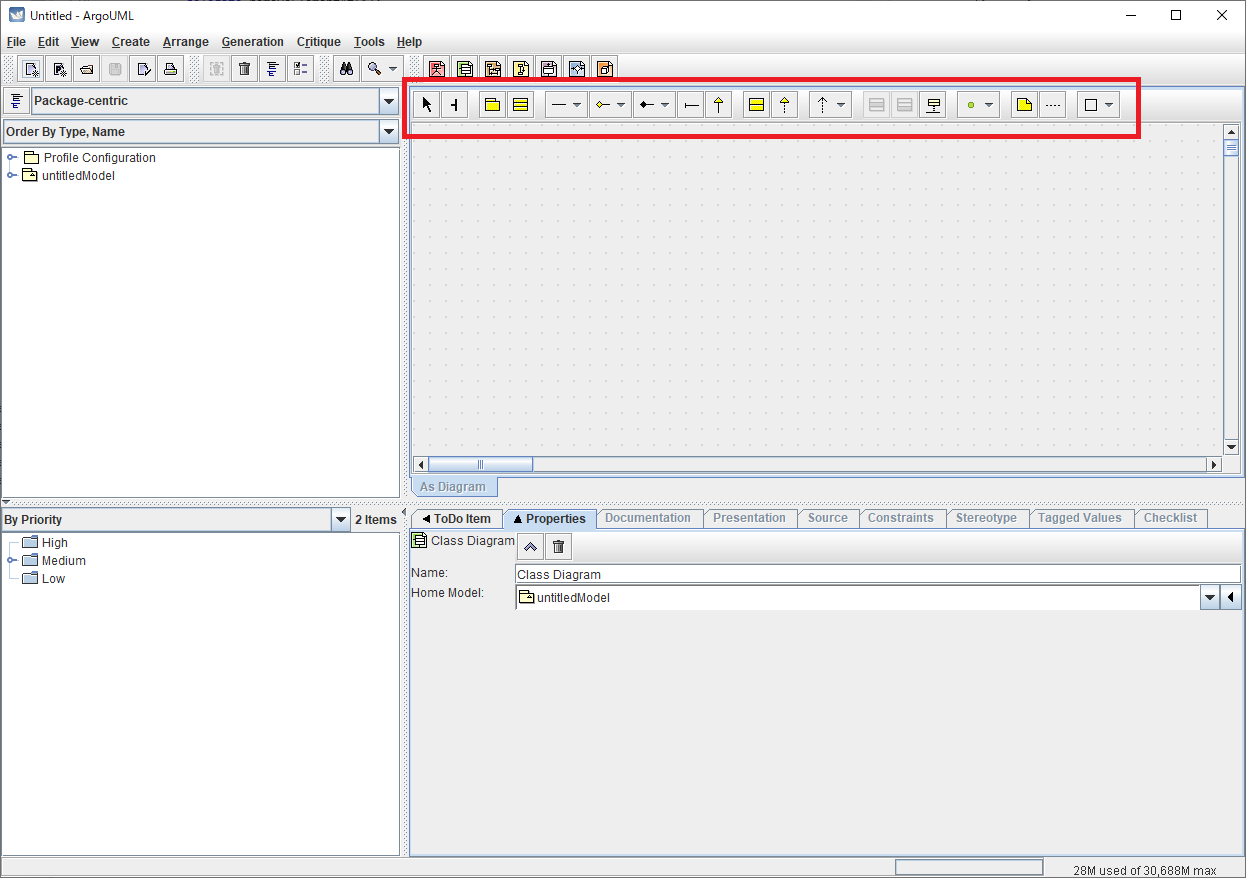The height and width of the screenshot is (878, 1246).
Task: Select the solid-arrow Generalization tool
Action: (718, 105)
